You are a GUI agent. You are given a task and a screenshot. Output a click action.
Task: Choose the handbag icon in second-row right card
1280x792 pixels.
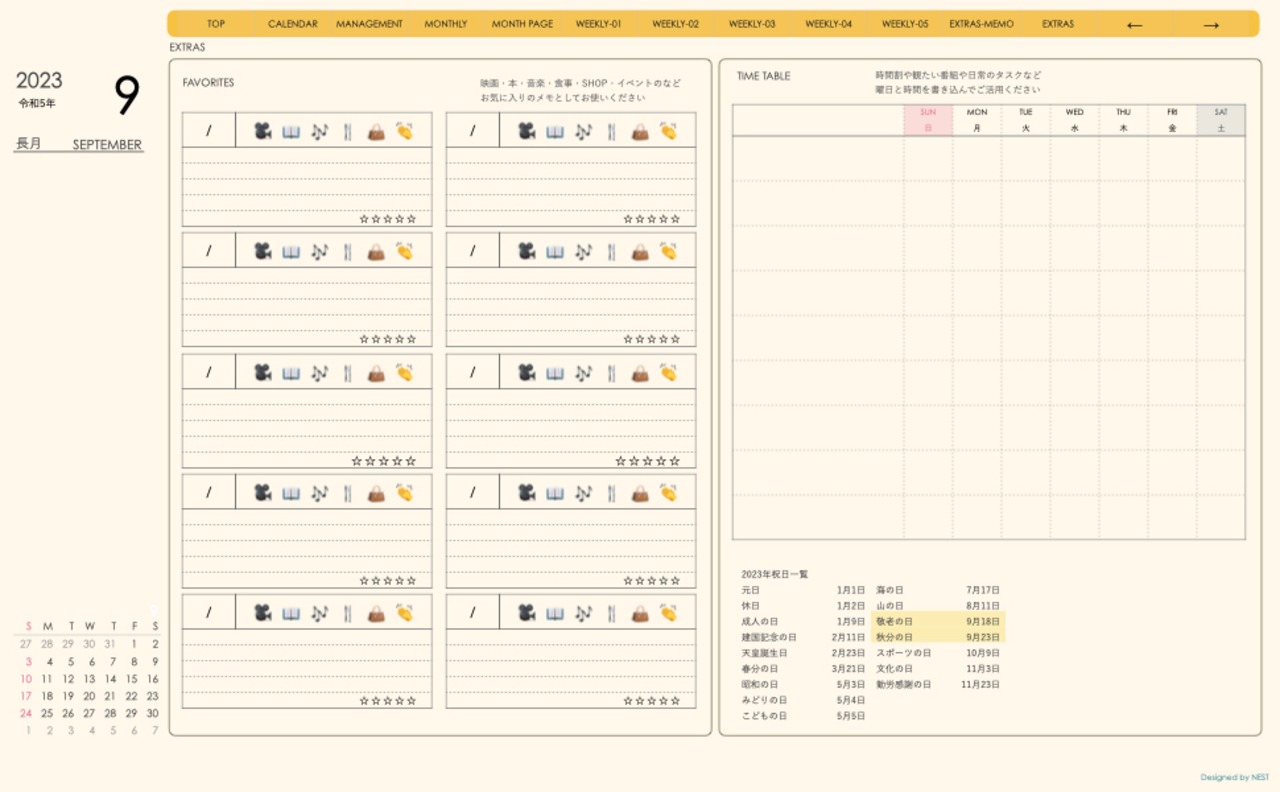[x=640, y=251]
